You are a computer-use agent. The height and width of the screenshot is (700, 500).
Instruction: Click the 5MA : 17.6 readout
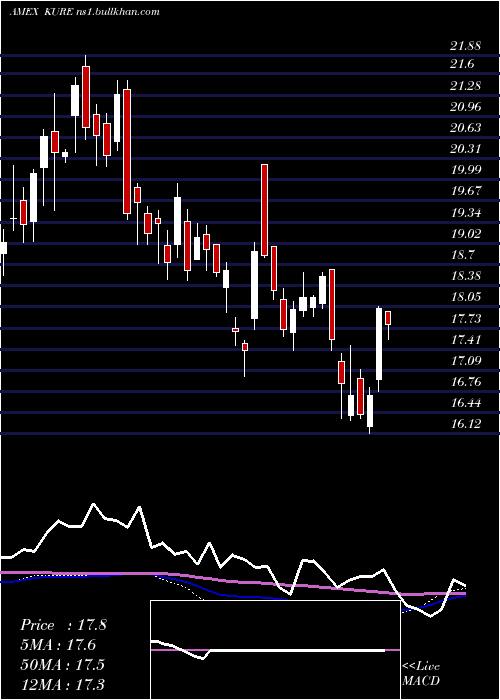point(58,645)
